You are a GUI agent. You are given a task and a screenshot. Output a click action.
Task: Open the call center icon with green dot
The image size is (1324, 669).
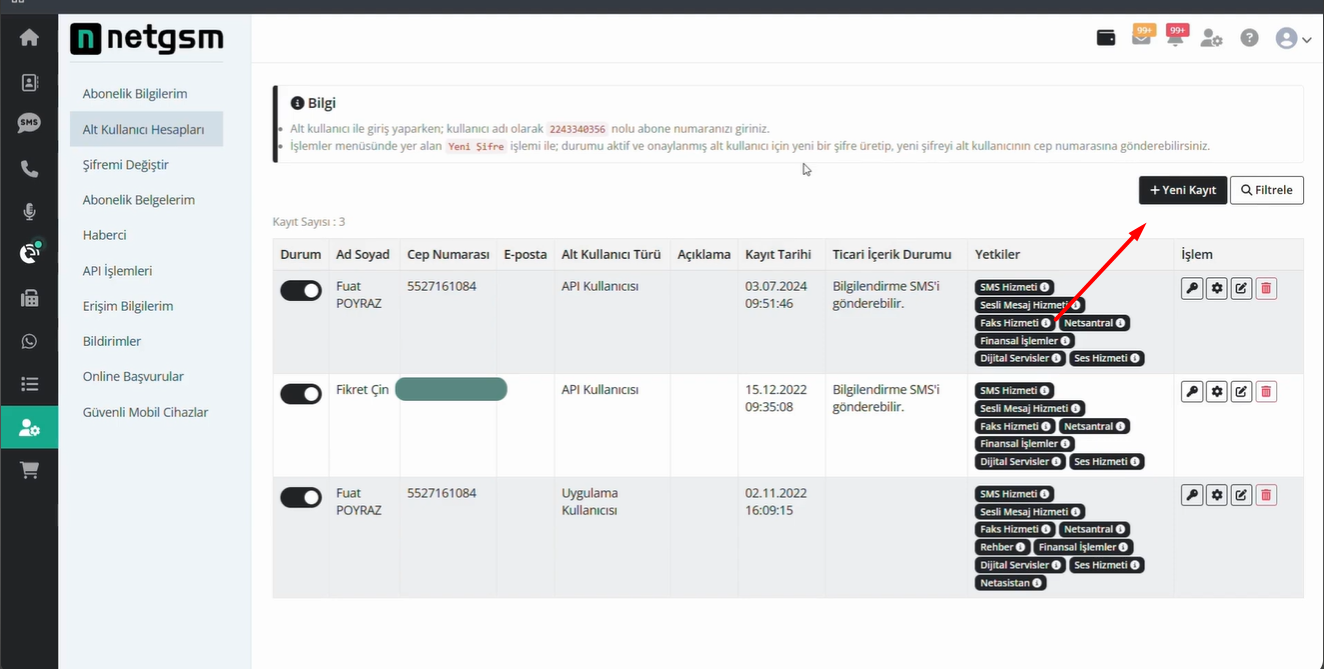[30, 253]
